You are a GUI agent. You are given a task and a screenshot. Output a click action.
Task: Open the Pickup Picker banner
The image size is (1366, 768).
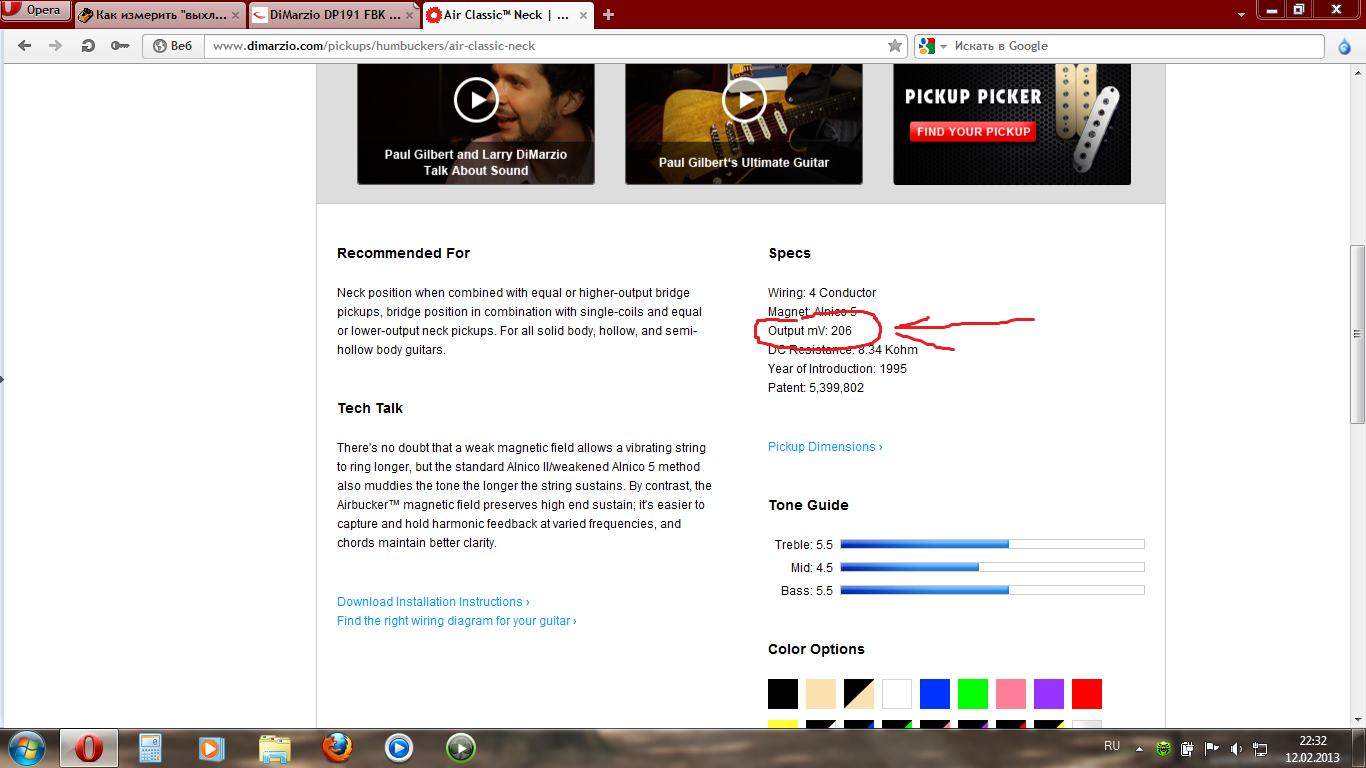pos(1012,124)
